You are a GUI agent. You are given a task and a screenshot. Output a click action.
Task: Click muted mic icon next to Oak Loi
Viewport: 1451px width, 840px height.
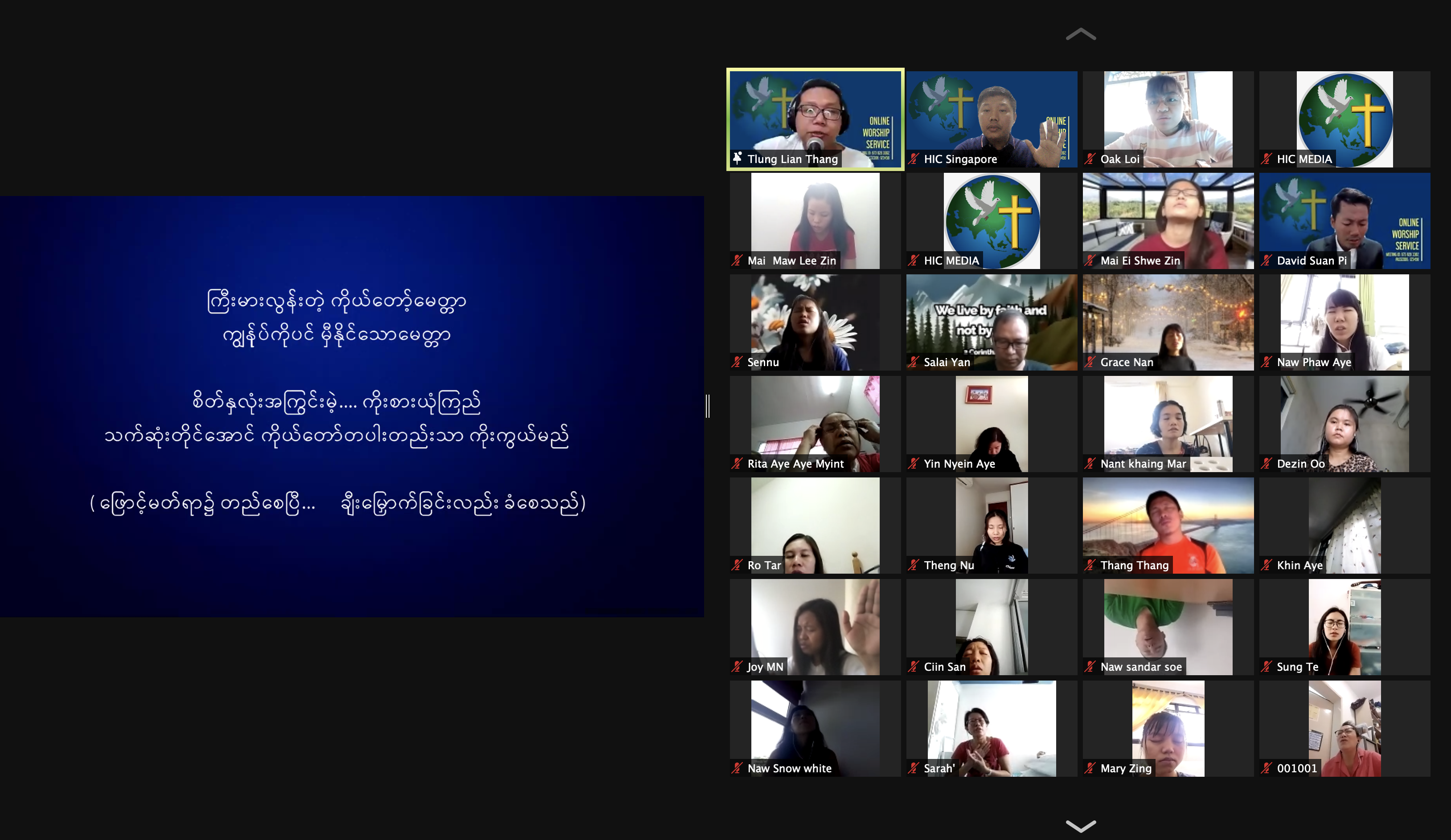pos(1090,159)
